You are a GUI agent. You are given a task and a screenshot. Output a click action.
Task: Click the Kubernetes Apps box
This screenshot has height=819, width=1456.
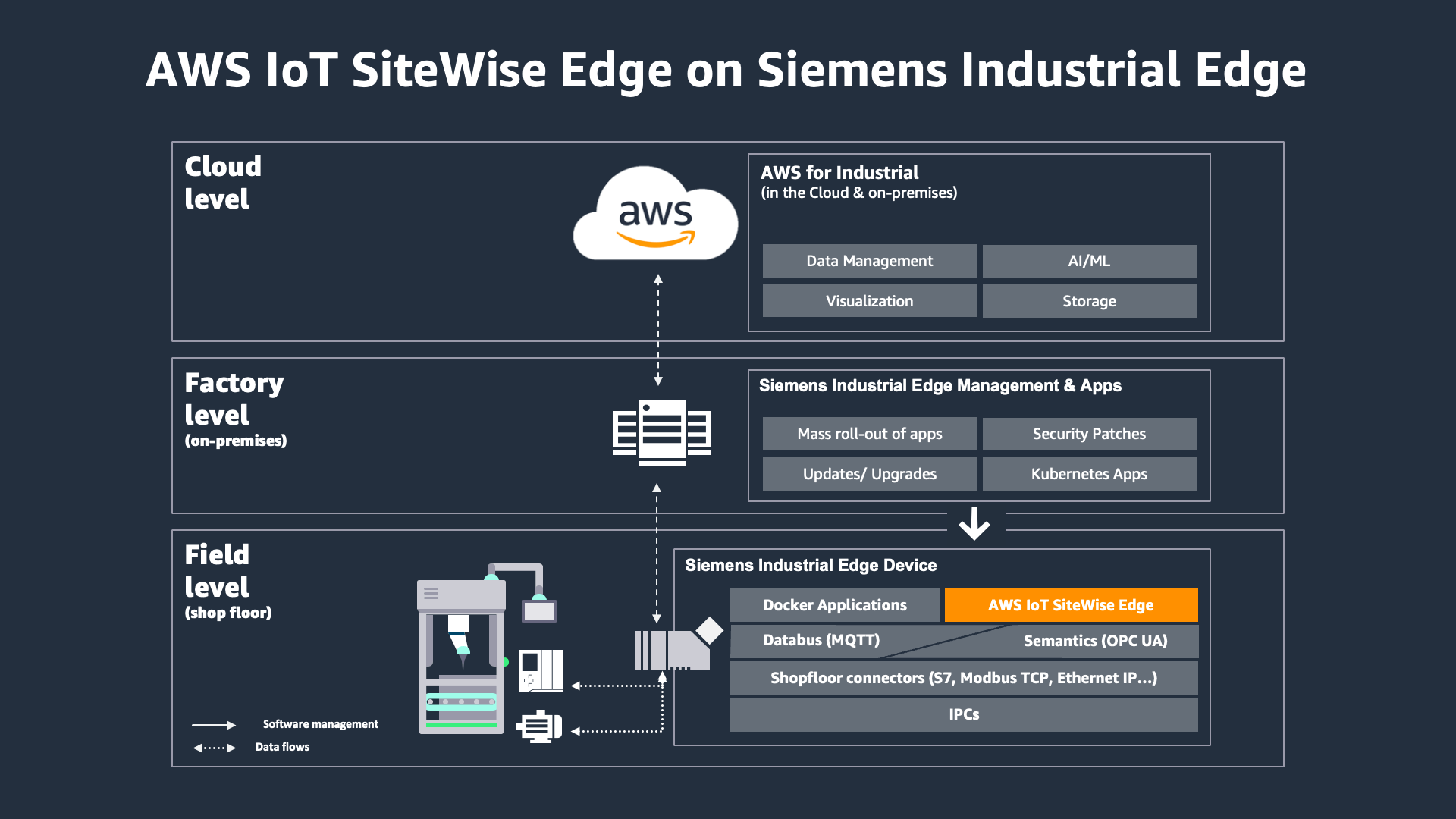point(1089,474)
